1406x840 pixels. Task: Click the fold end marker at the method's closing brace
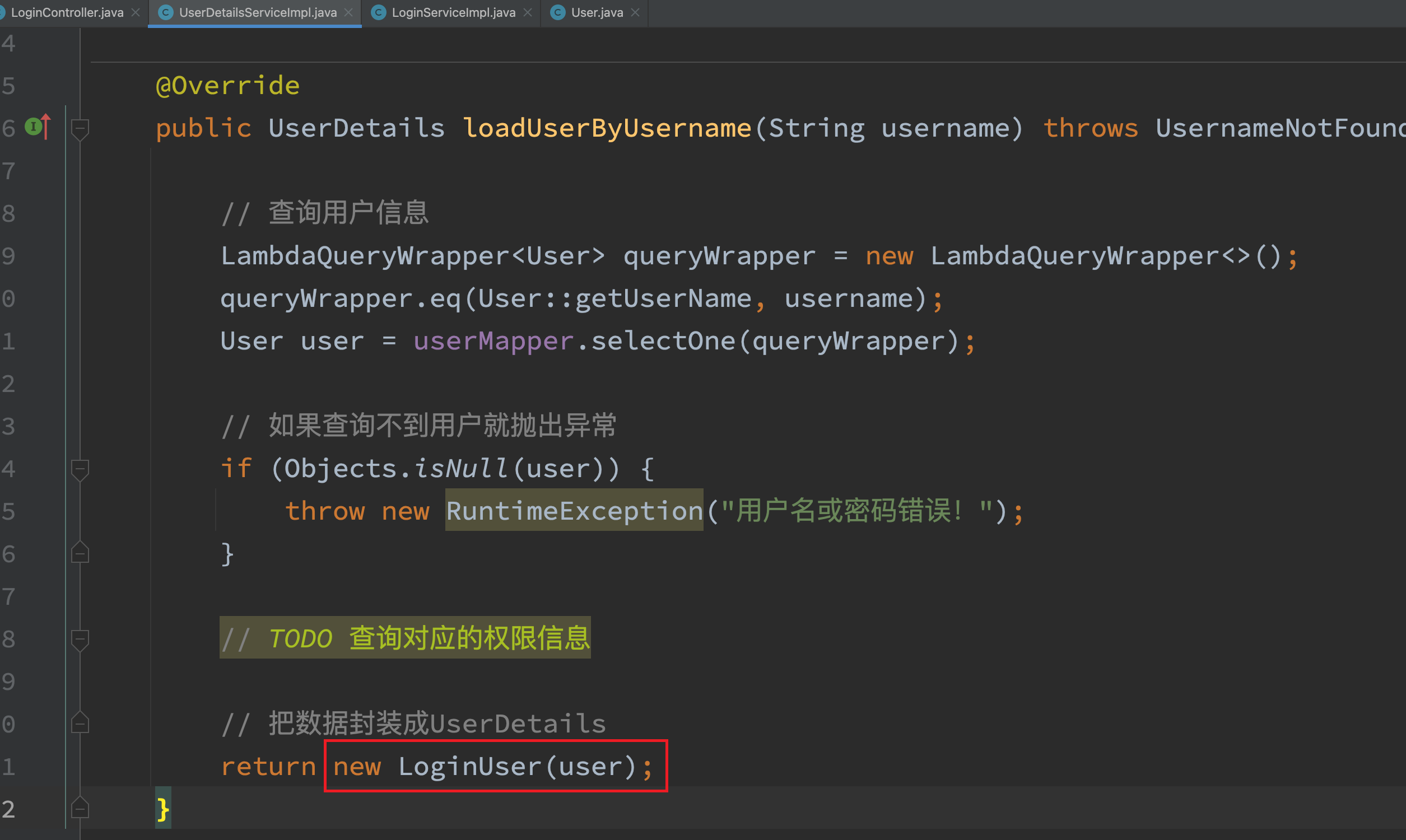click(80, 808)
